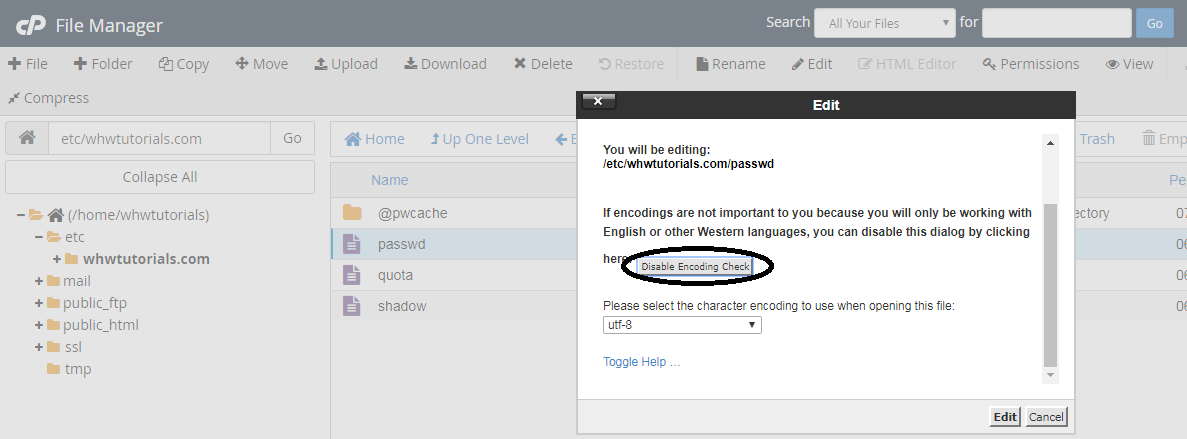This screenshot has width=1187, height=439.
Task: Open the Upload tool
Action: (x=346, y=64)
